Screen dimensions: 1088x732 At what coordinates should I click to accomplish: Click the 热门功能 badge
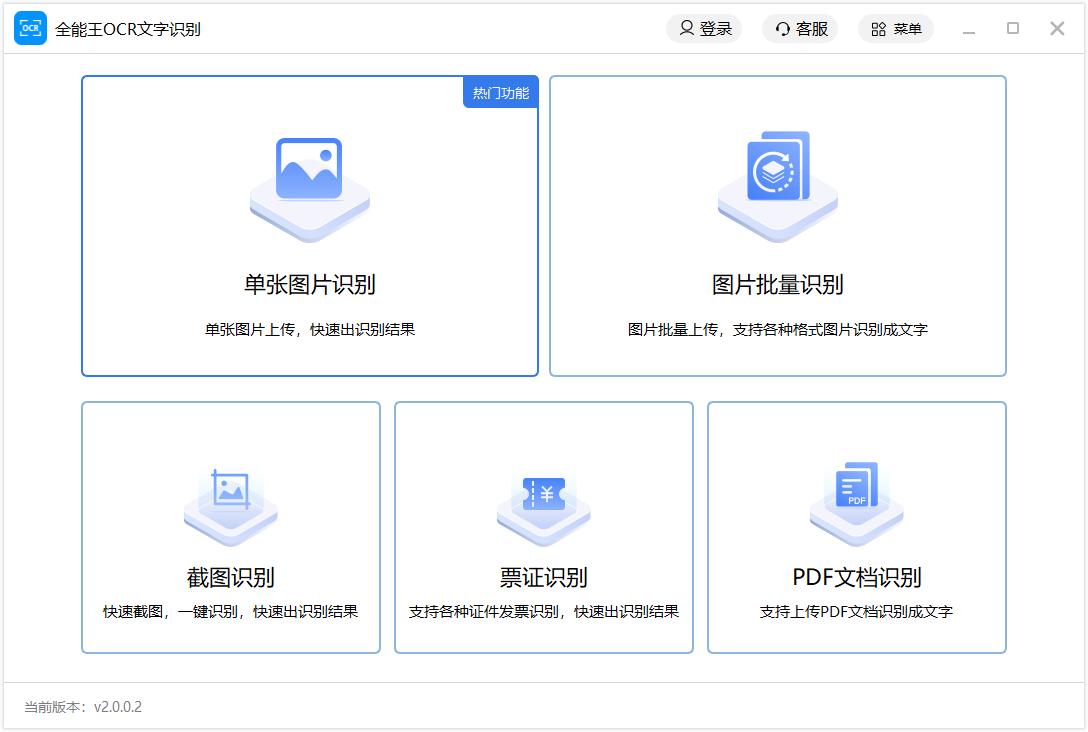coord(500,93)
